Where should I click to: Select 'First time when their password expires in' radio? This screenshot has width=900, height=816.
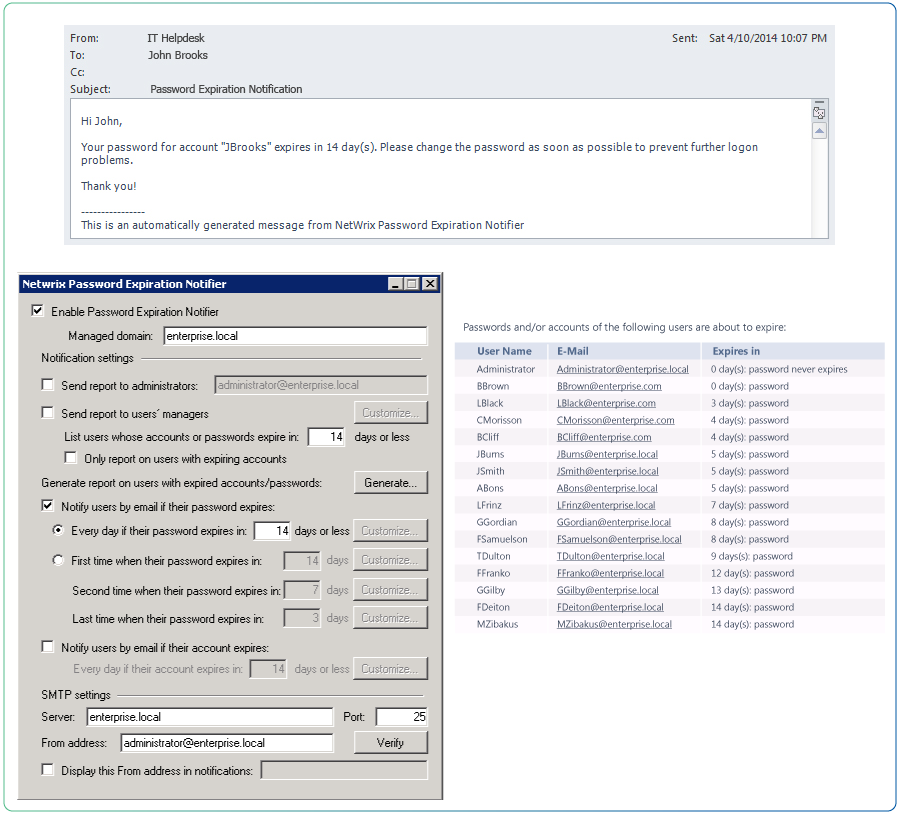pos(58,561)
